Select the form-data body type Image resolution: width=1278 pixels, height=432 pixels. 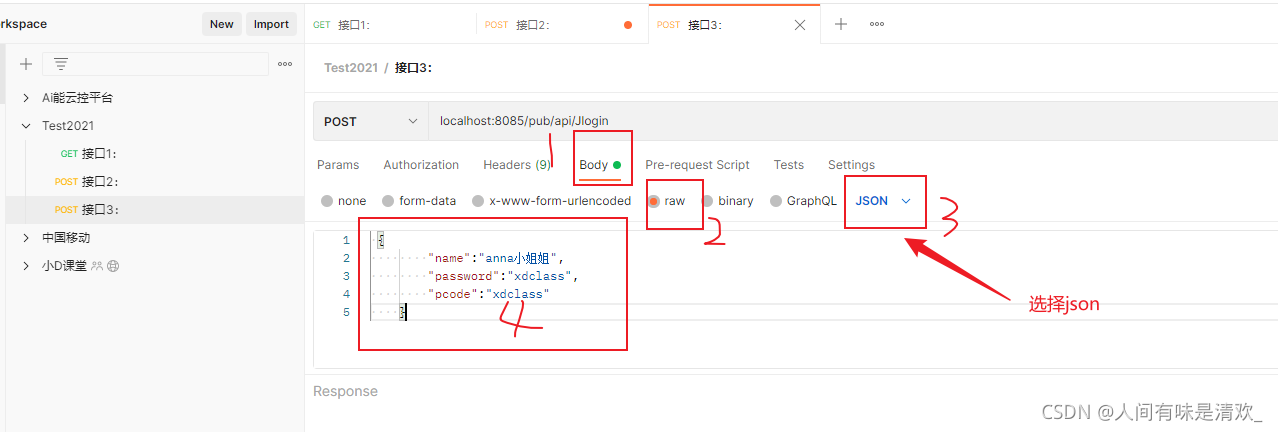point(418,201)
